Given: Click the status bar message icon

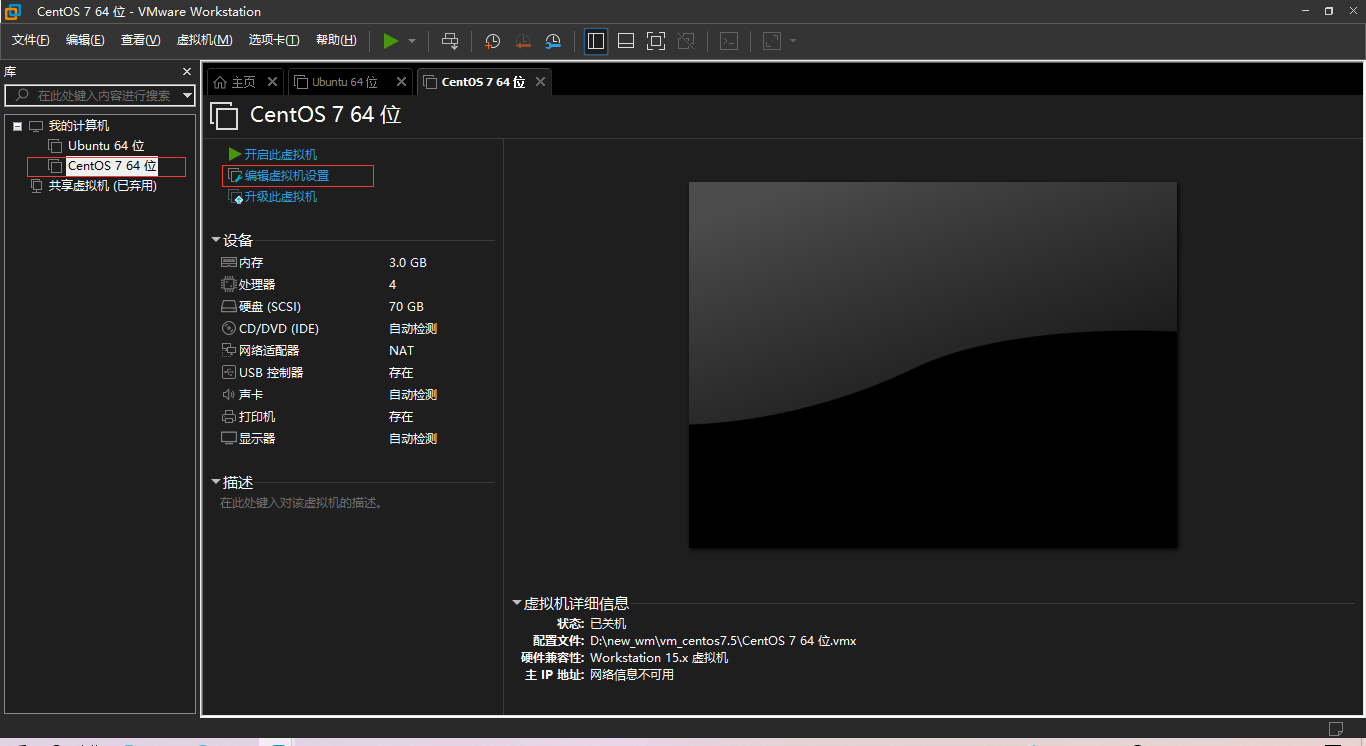Looking at the screenshot, I should pos(1335,728).
